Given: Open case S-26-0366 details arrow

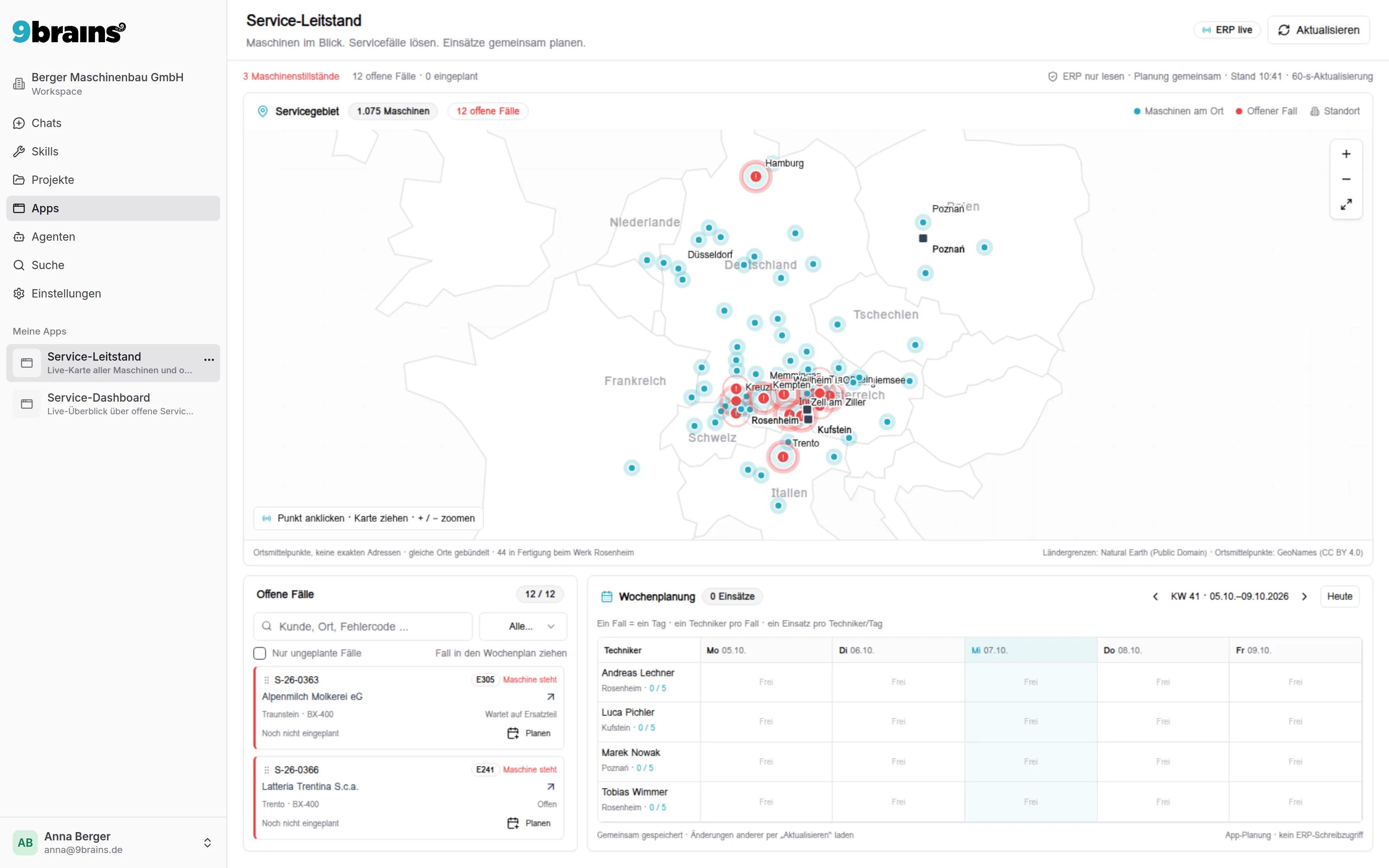Looking at the screenshot, I should pos(550,787).
